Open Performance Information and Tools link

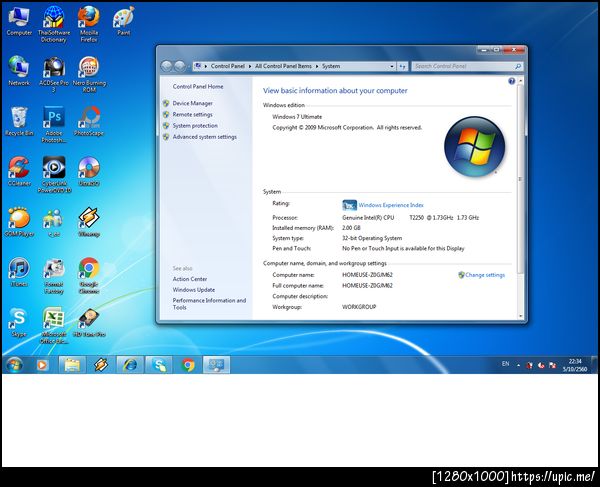tap(209, 304)
